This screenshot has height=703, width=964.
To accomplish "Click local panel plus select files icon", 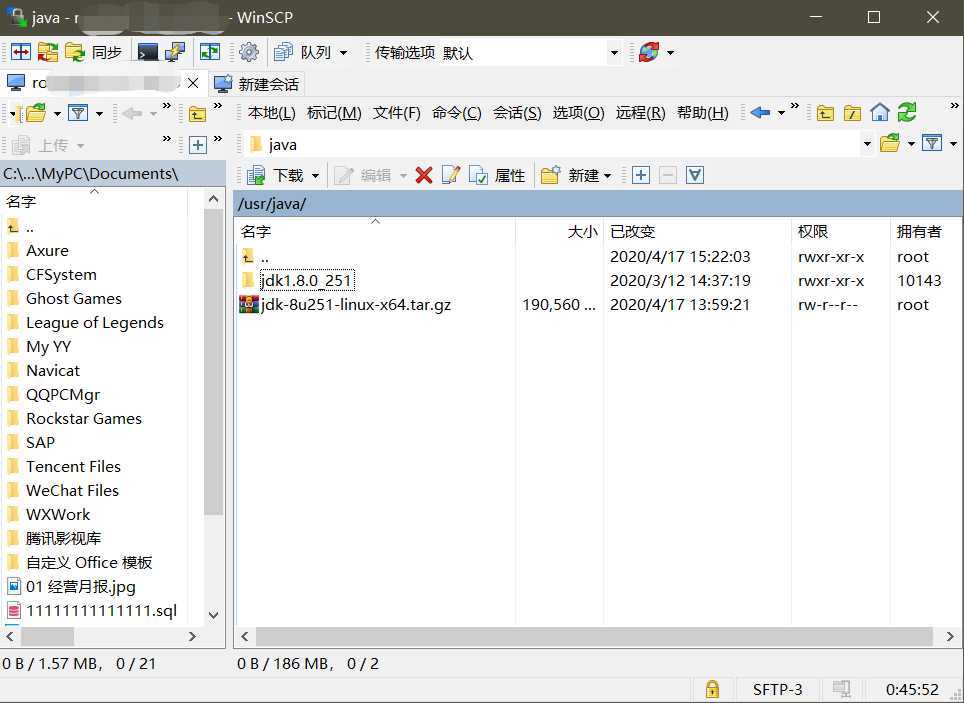I will pos(197,145).
